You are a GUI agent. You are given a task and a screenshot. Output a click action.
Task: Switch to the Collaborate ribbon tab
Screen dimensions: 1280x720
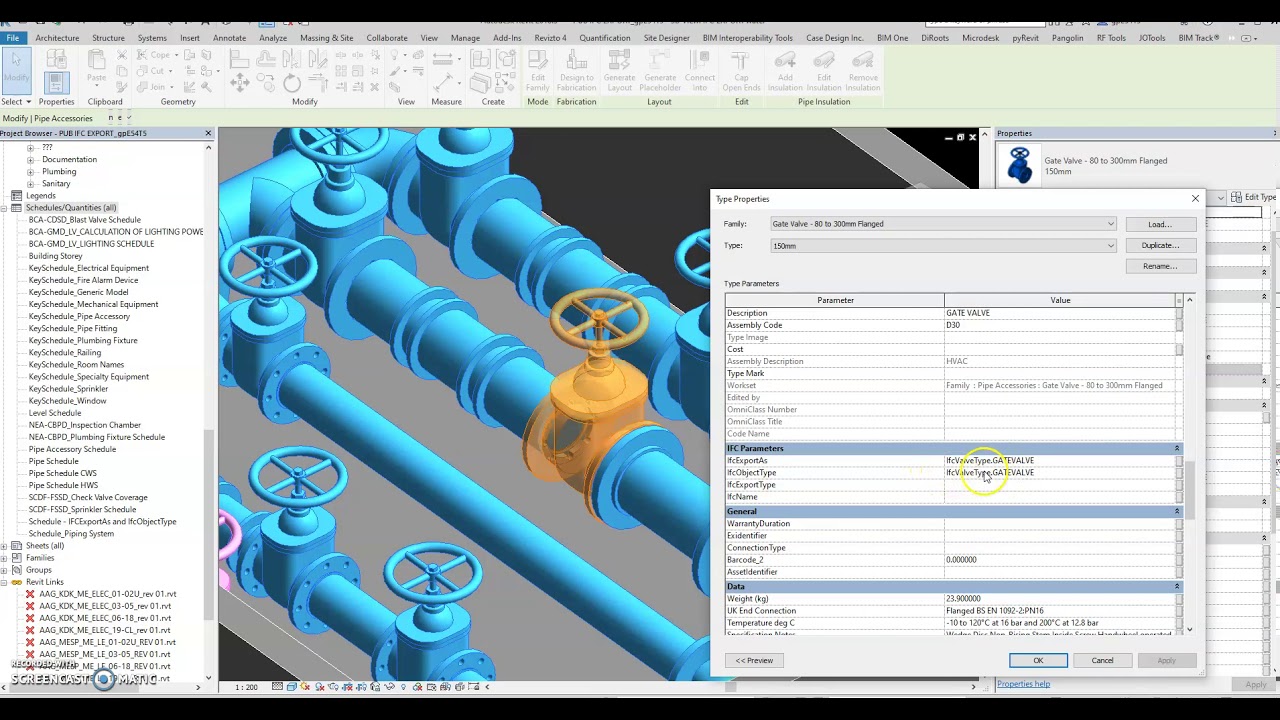click(386, 38)
